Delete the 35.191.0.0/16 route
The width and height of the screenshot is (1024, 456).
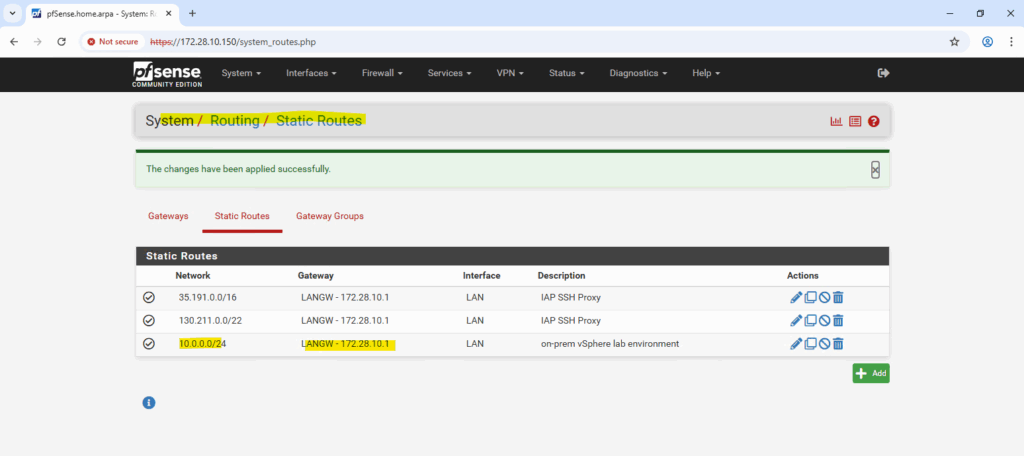pos(839,297)
